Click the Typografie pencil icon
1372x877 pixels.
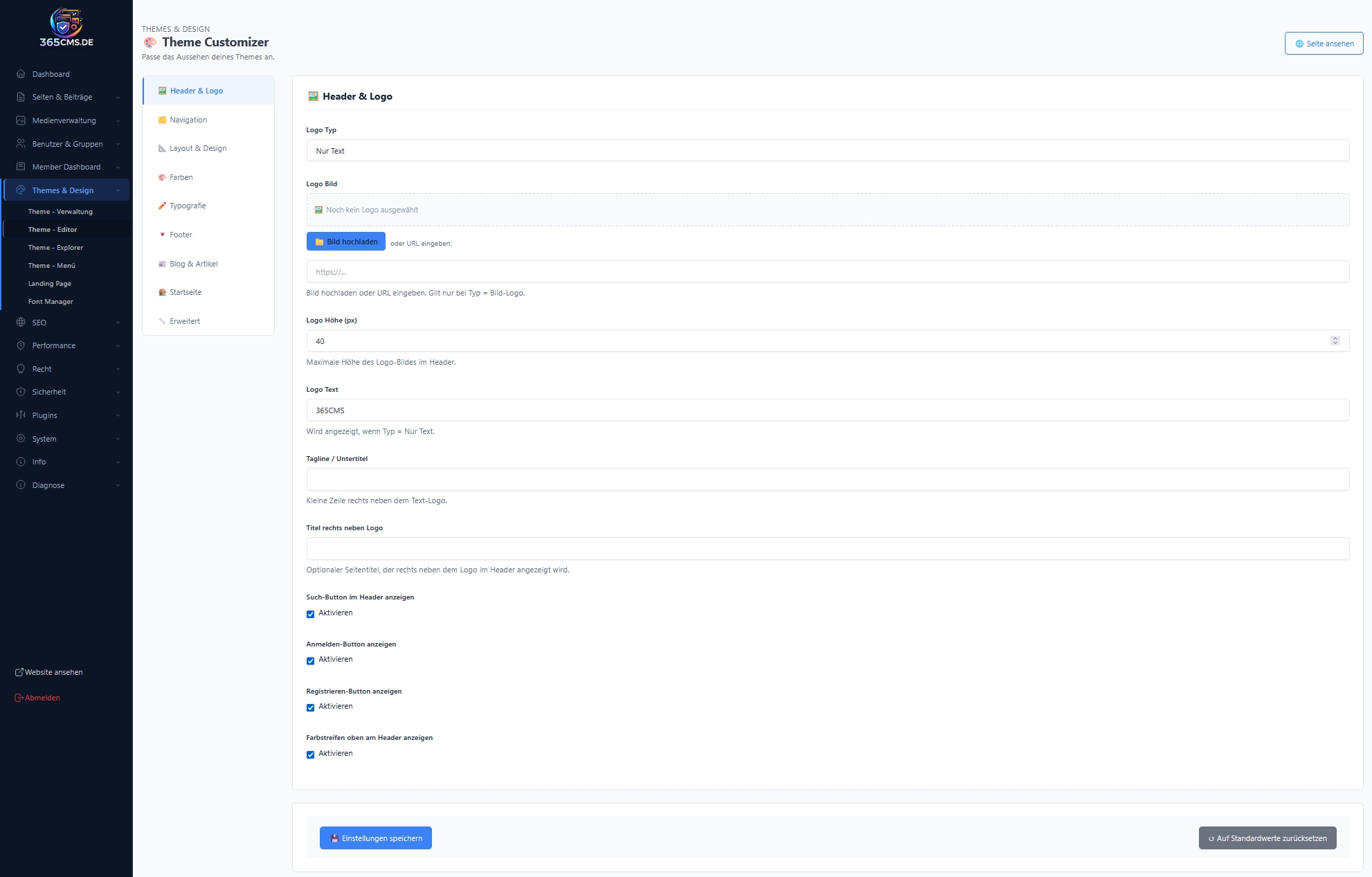(x=162, y=206)
